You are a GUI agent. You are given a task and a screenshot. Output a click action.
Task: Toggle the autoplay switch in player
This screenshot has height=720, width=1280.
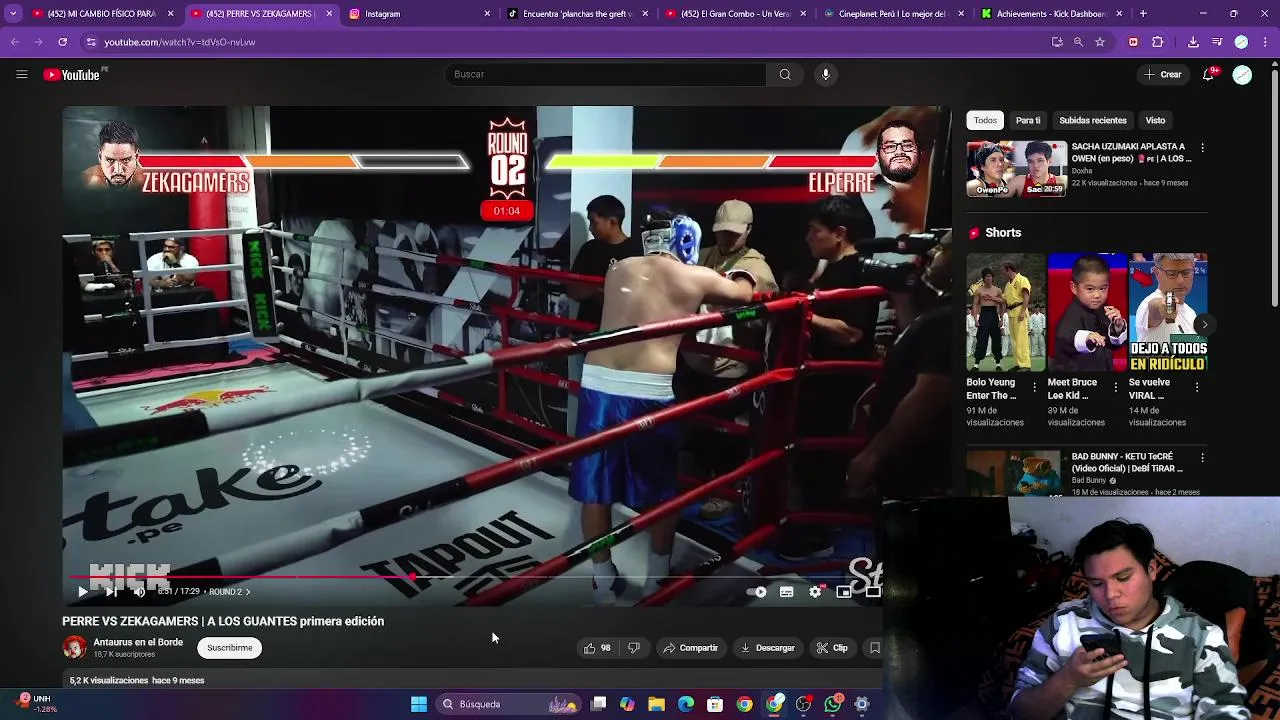(758, 592)
